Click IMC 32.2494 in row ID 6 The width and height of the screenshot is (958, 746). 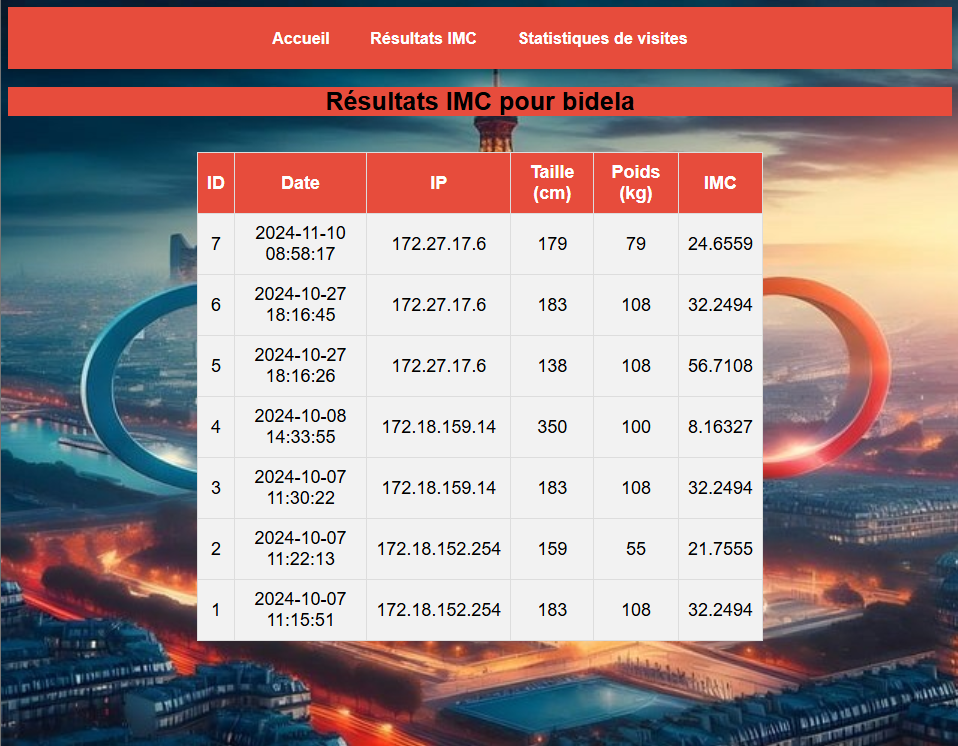720,305
